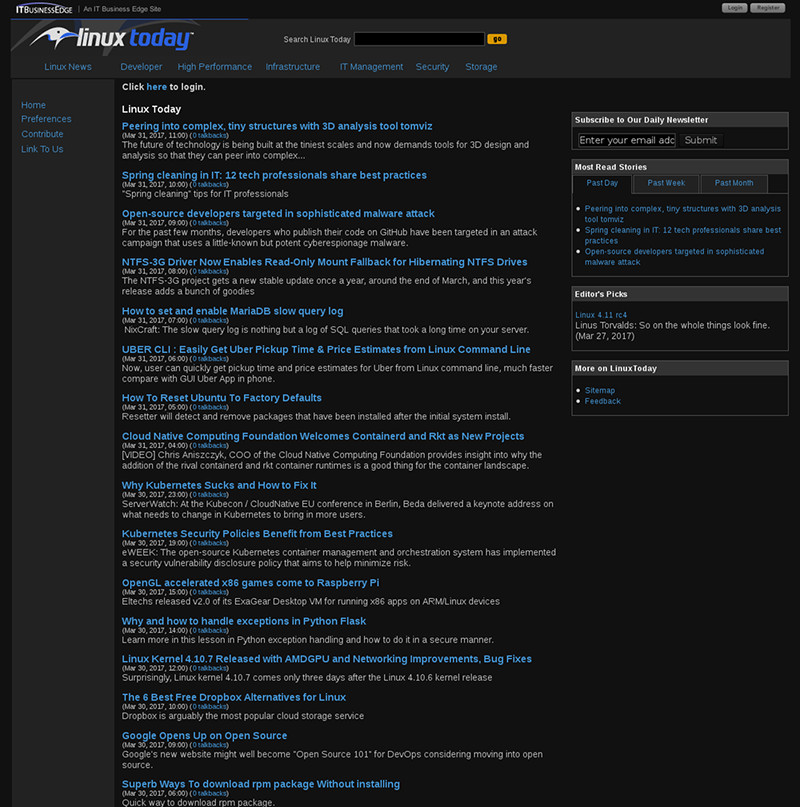The width and height of the screenshot is (800, 807).
Task: Open Linux Kernel 4.10.7 Released article
Action: (x=327, y=659)
